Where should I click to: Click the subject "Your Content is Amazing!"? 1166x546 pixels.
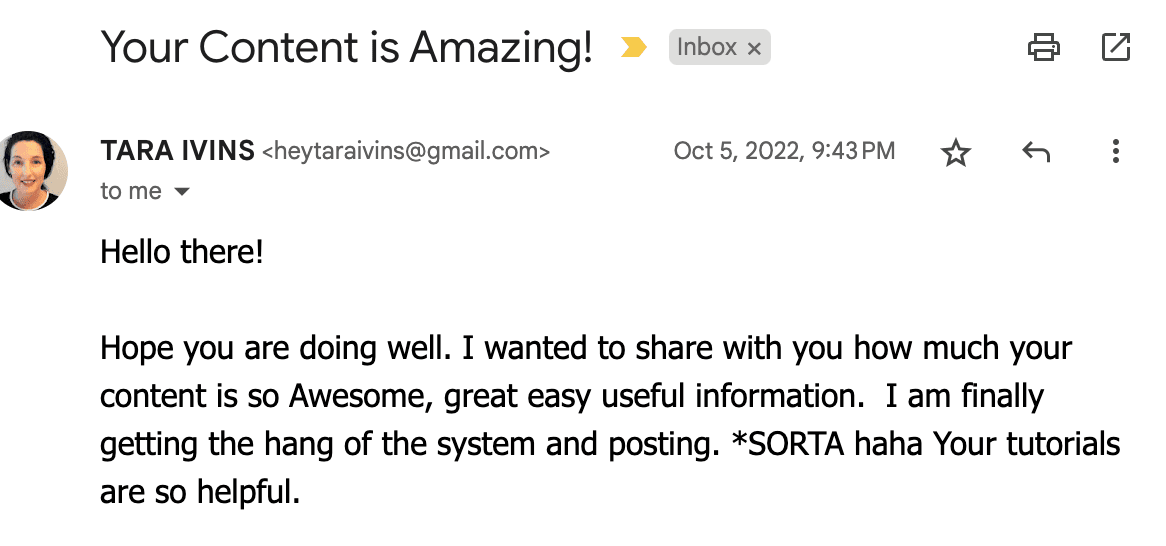[x=347, y=47]
